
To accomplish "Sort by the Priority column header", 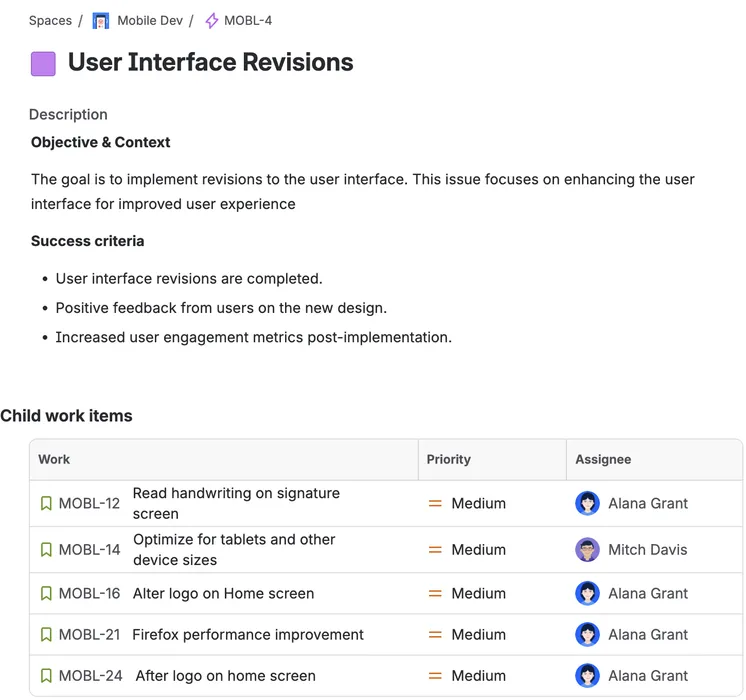I will pos(448,460).
